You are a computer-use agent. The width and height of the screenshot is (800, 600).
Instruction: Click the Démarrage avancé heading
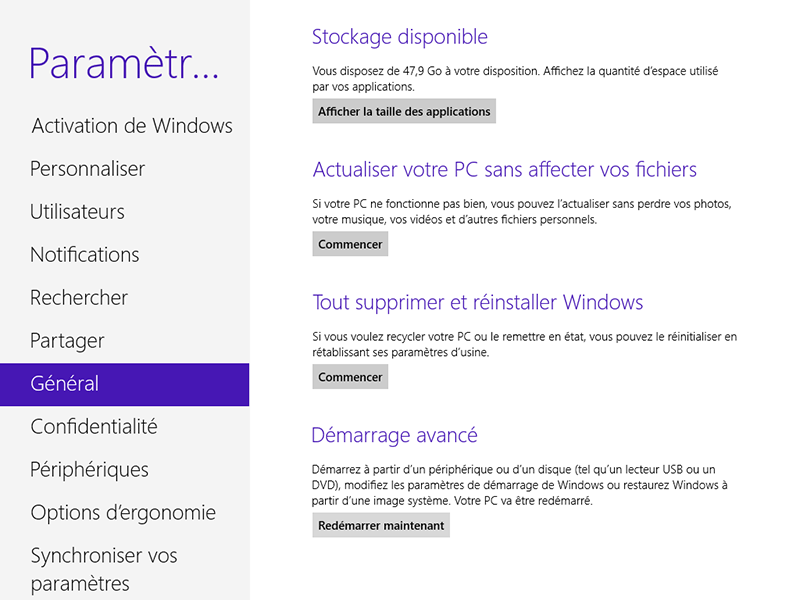(395, 435)
